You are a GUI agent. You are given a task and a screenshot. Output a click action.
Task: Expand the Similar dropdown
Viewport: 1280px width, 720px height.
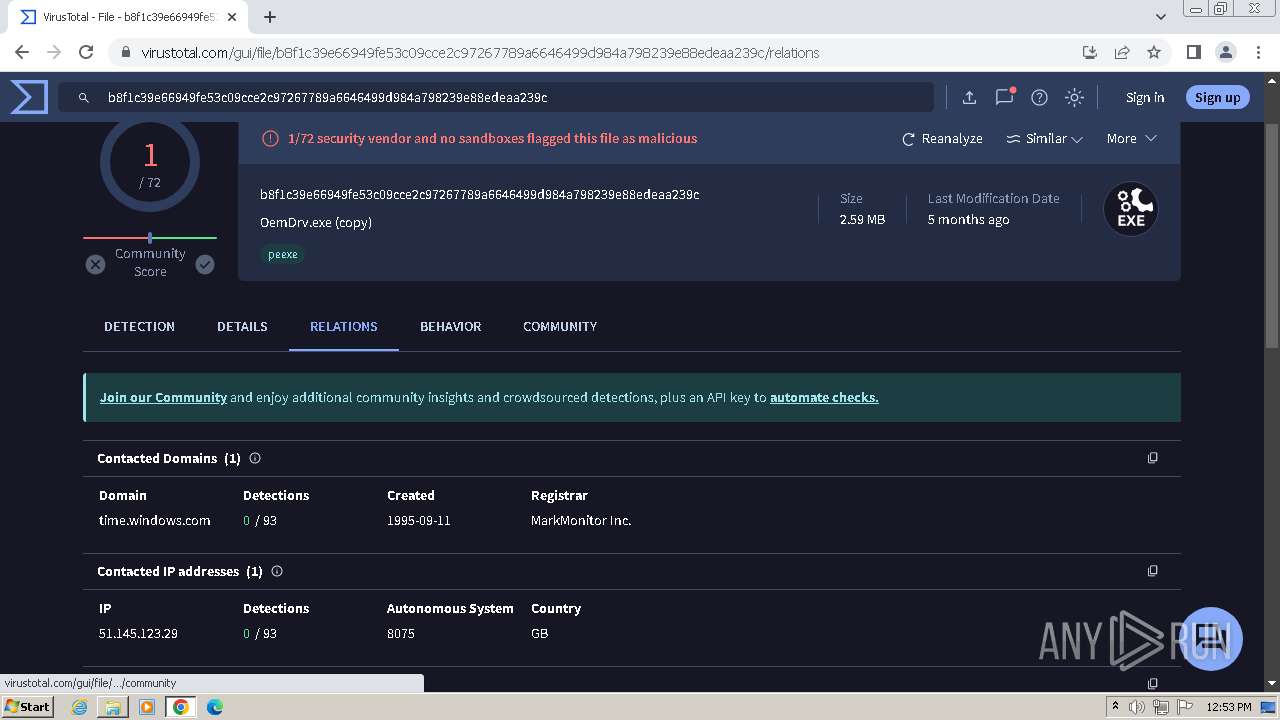click(x=1044, y=139)
